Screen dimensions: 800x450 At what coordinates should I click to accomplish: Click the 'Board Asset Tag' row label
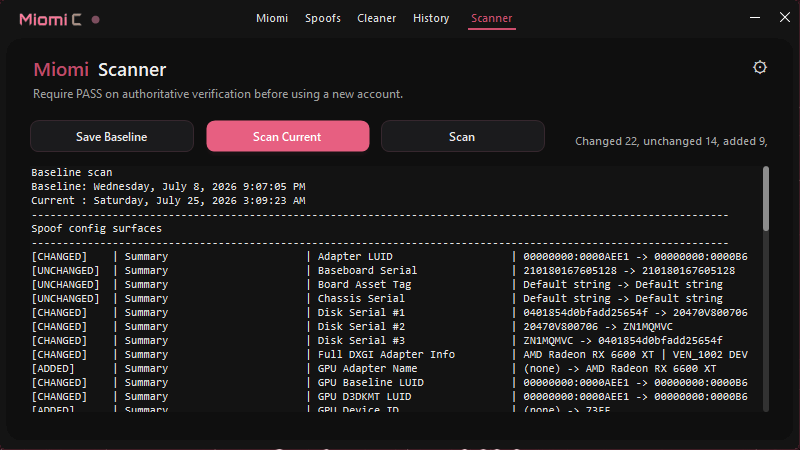click(x=364, y=285)
